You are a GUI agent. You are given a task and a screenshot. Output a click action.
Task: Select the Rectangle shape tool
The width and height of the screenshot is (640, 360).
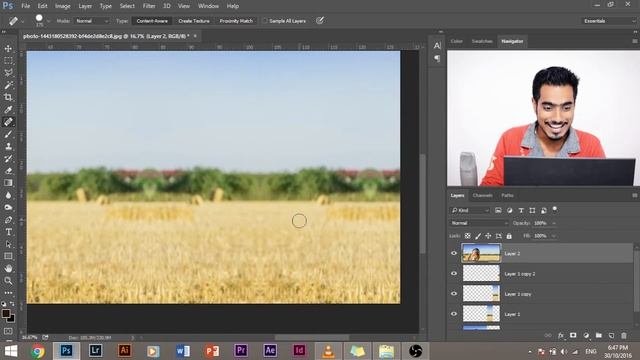(8, 256)
